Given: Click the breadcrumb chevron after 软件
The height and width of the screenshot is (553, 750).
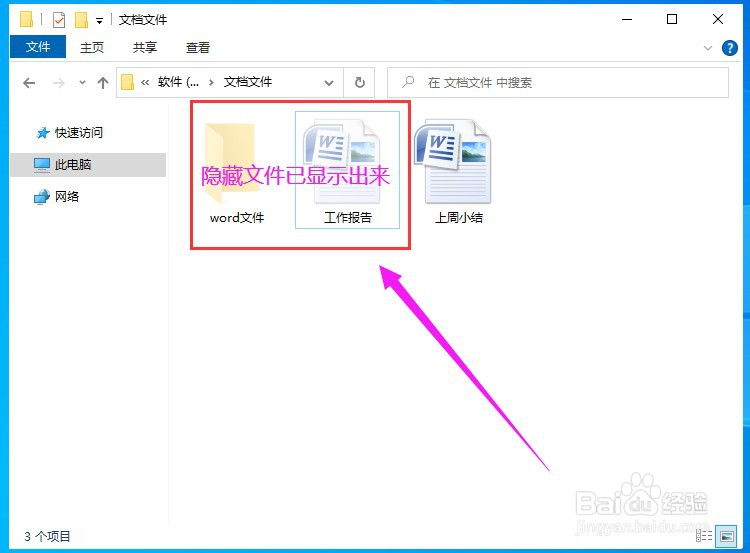Looking at the screenshot, I should click(211, 83).
